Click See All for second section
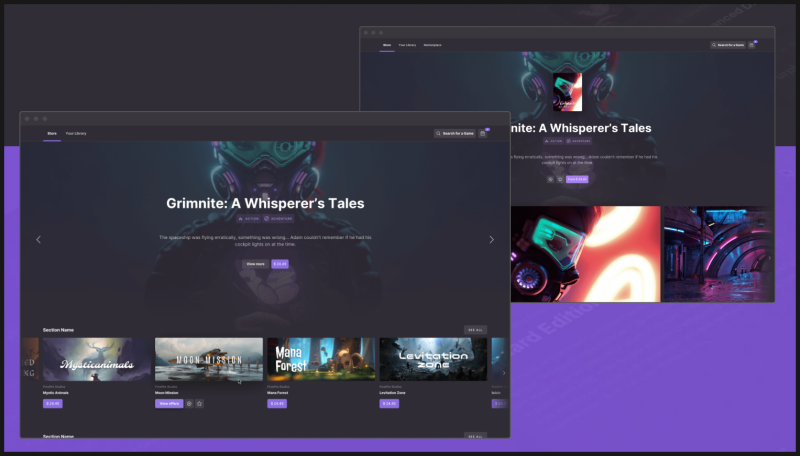This screenshot has height=456, width=800. click(x=476, y=436)
